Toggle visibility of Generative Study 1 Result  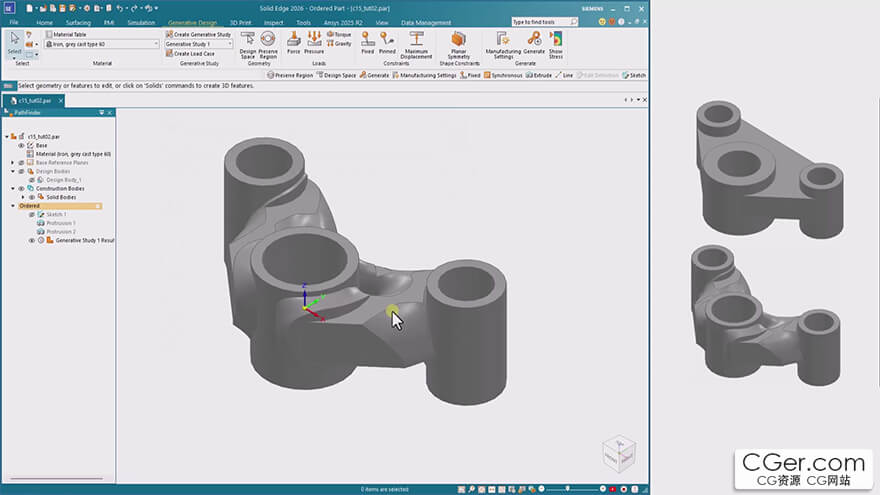tap(32, 241)
